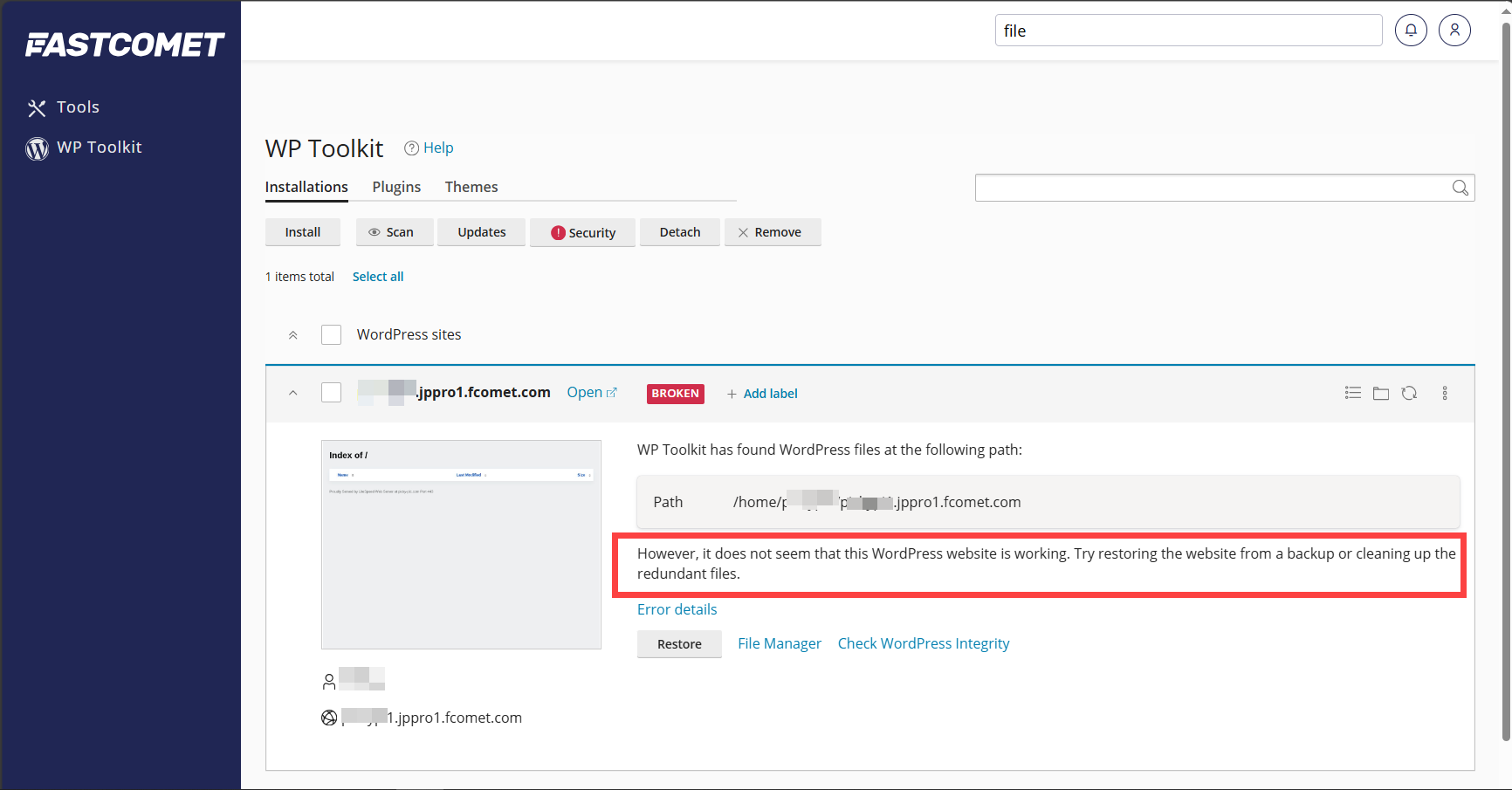Click the globe icon beside the domain

point(329,718)
